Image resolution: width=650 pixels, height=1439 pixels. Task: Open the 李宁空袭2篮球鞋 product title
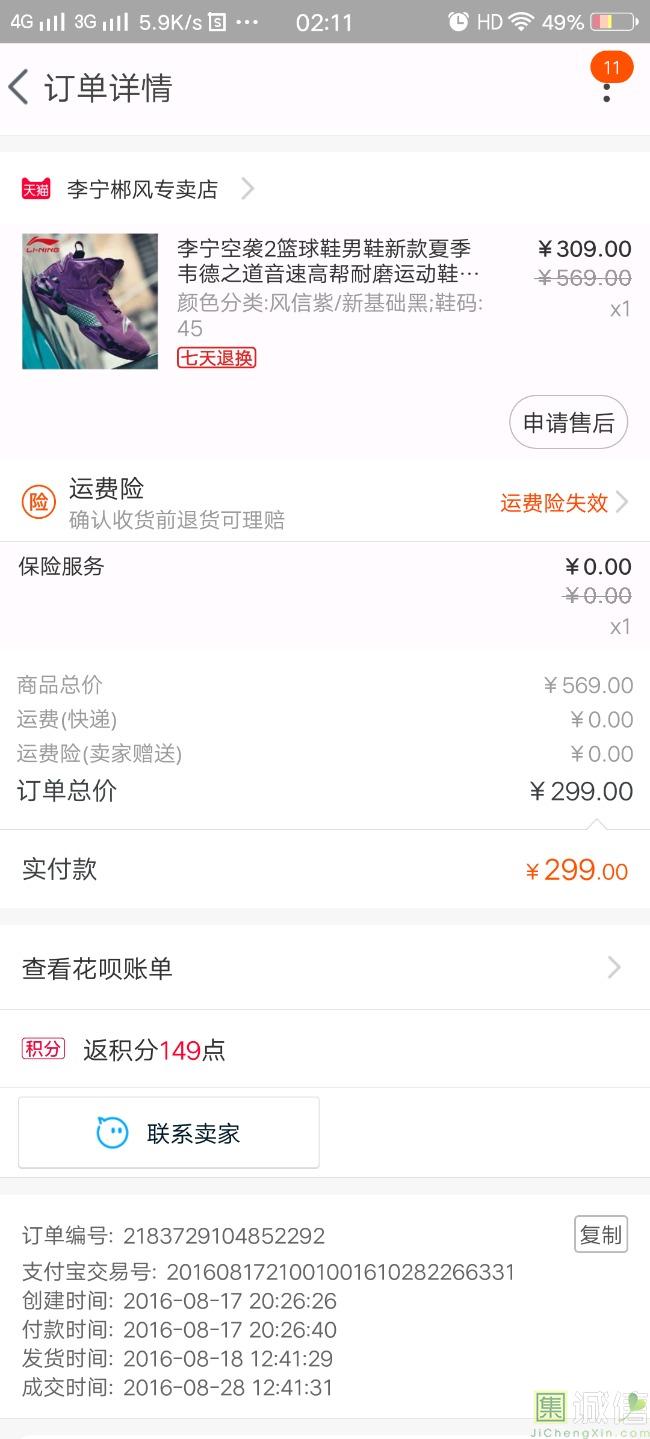(324, 260)
